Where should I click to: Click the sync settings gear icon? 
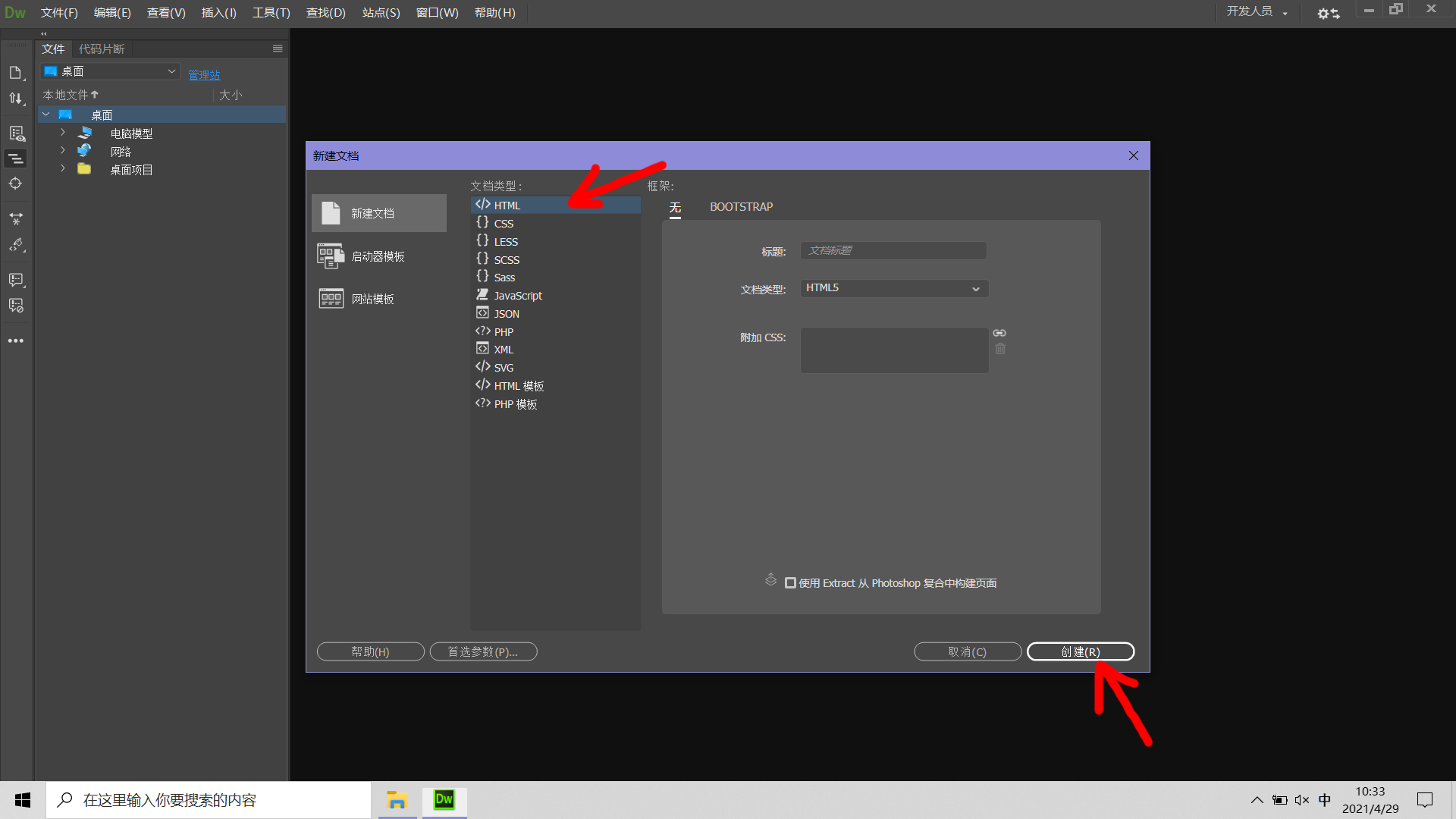(1328, 14)
